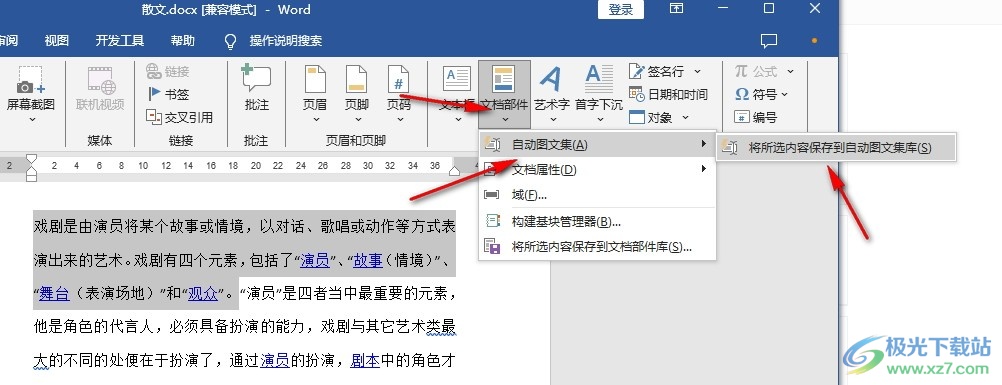Add a 书签 bookmark
This screenshot has height=385, width=1002.
point(167,94)
